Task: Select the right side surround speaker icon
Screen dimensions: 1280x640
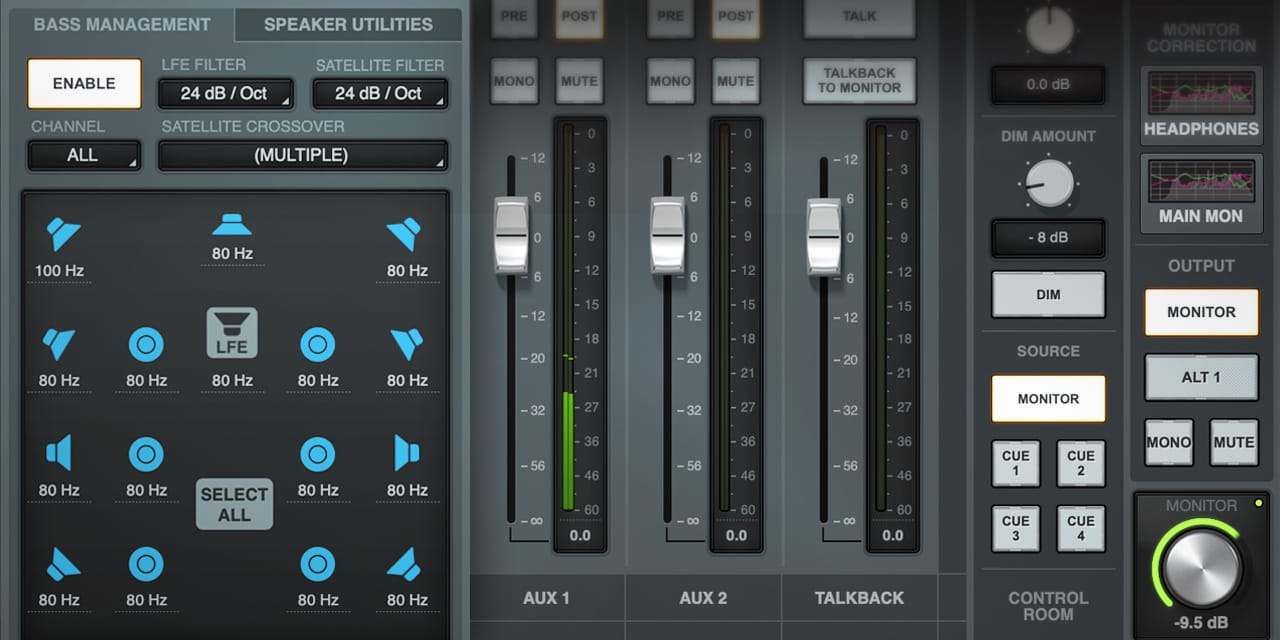Action: [x=406, y=453]
